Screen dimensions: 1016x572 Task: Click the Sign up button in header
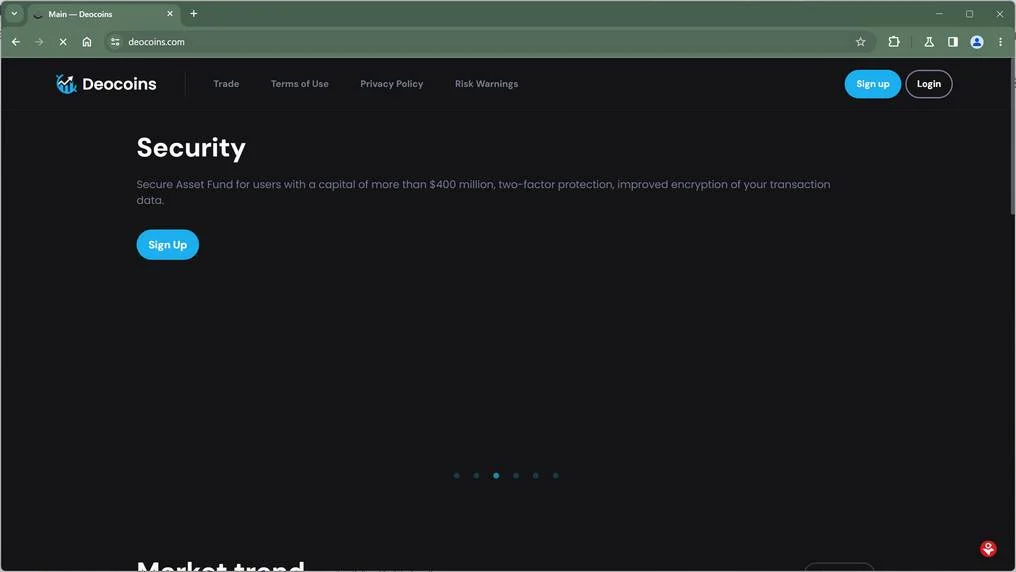click(872, 84)
